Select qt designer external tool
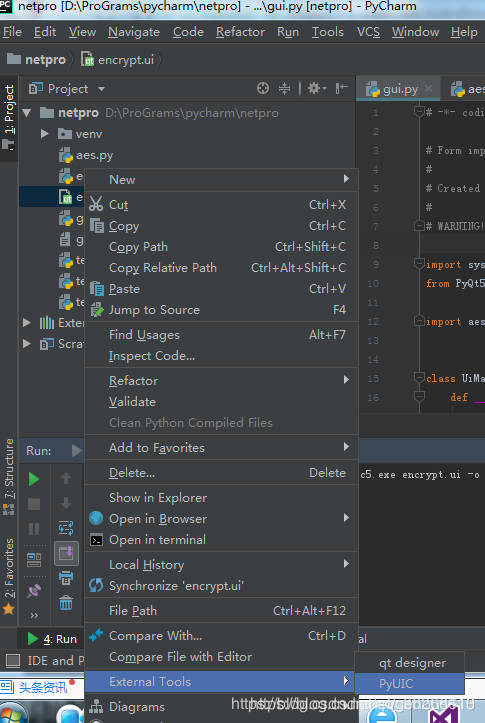The width and height of the screenshot is (485, 723). (409, 663)
